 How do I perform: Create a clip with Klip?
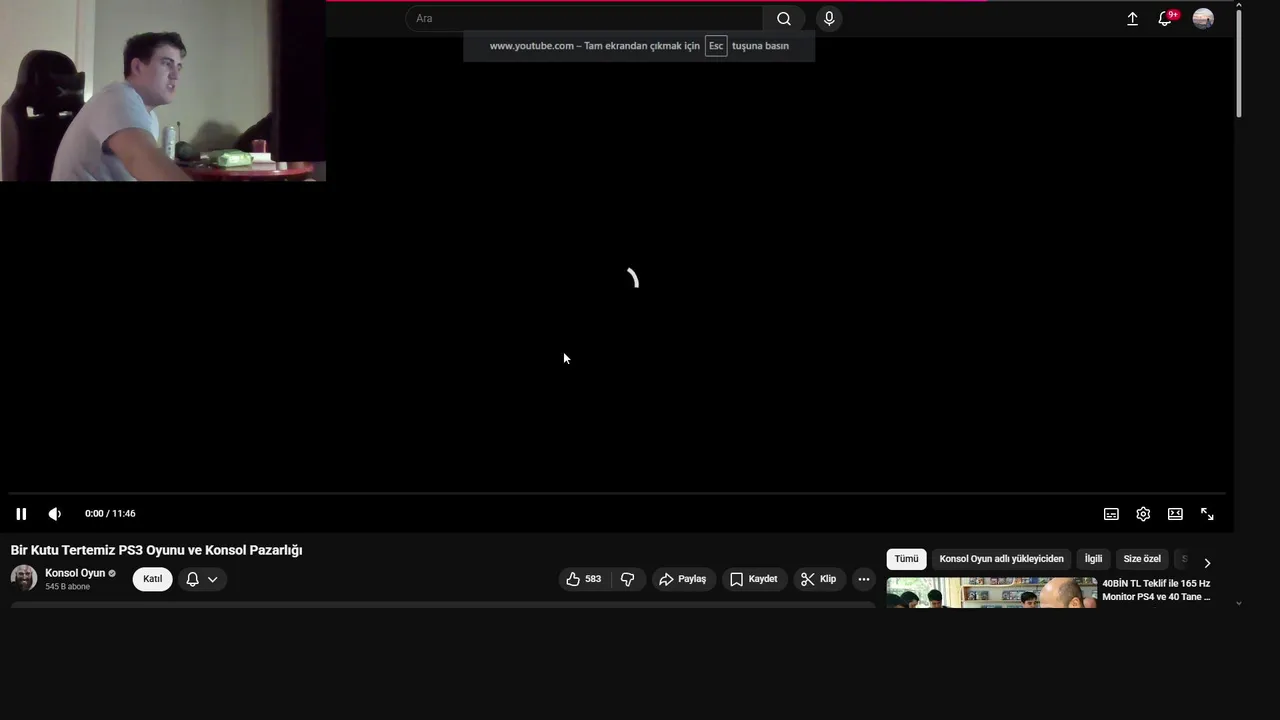[x=819, y=579]
